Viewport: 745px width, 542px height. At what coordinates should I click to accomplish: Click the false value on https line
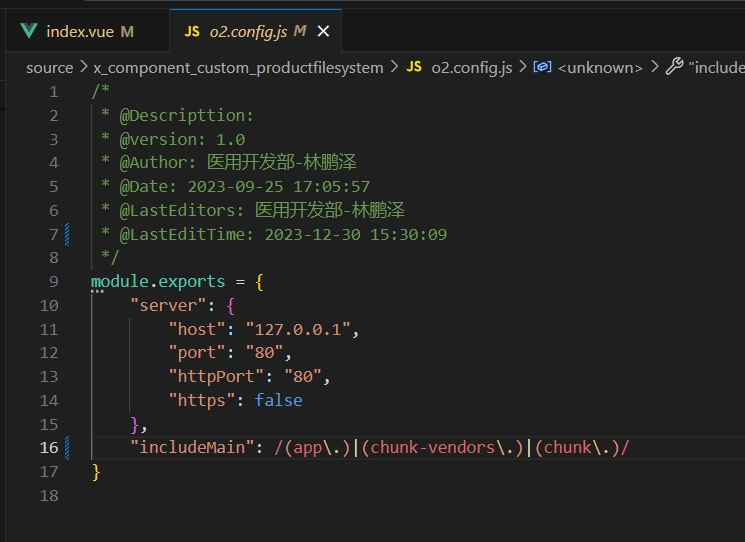(278, 400)
